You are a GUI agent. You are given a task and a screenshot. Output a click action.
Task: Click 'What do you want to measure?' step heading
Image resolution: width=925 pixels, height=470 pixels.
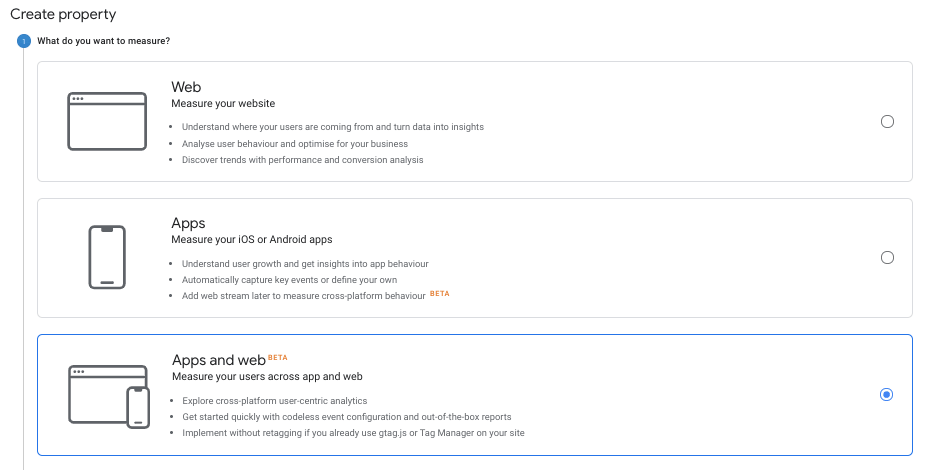(104, 41)
